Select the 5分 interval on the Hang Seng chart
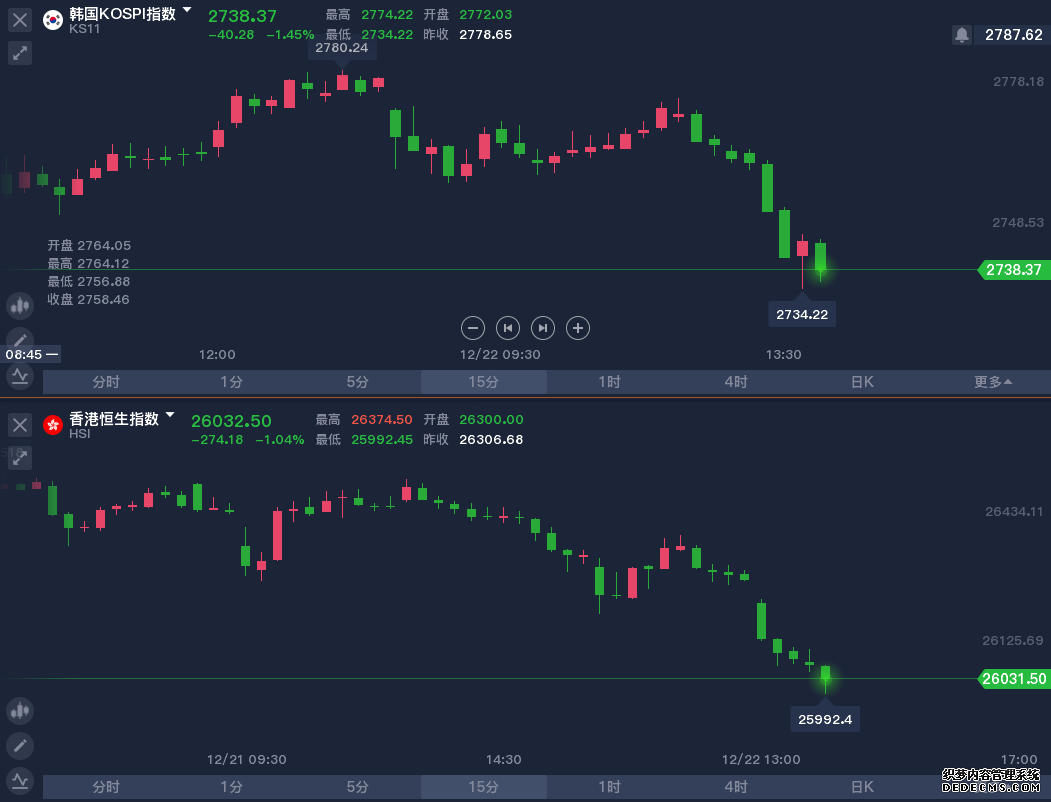Image resolution: width=1051 pixels, height=802 pixels. 358,787
